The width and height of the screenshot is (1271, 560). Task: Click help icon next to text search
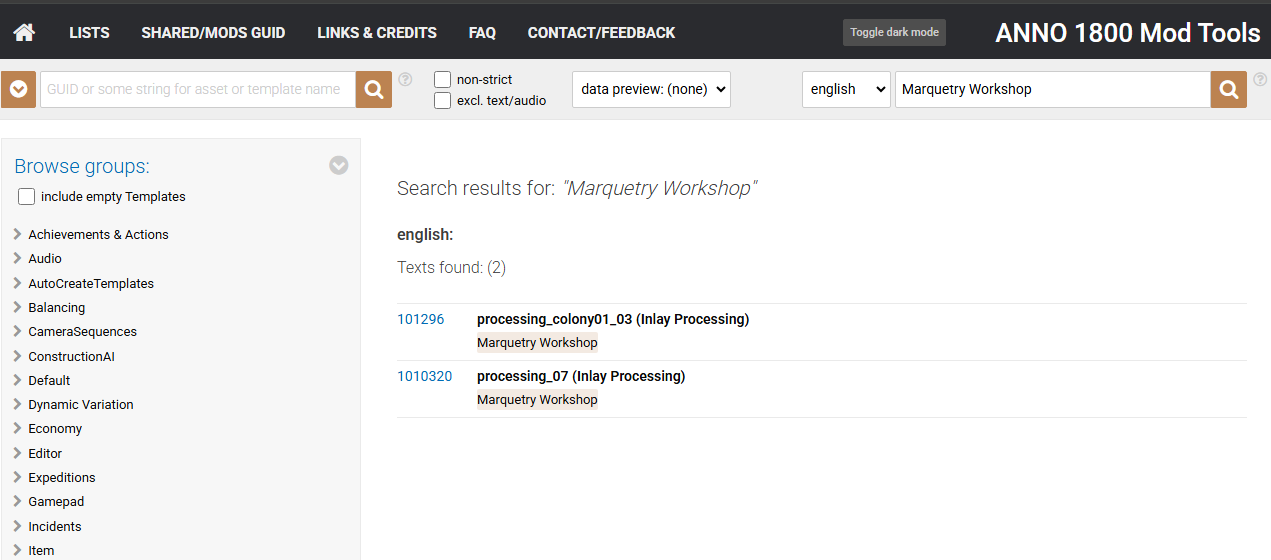coord(1259,79)
